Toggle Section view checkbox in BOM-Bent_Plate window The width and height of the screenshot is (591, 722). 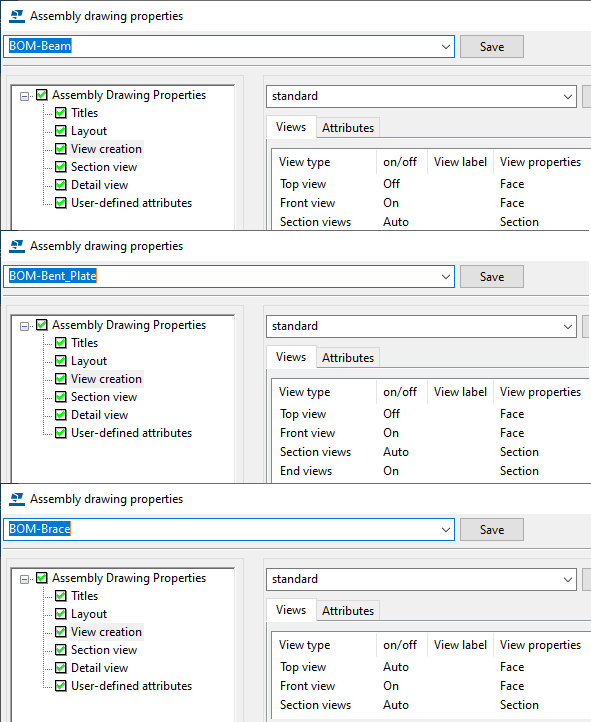(61, 397)
